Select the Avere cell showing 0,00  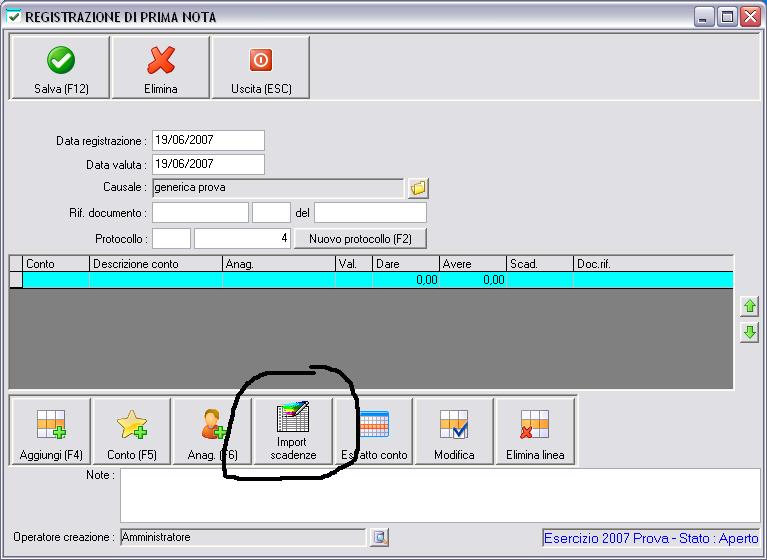(x=473, y=280)
